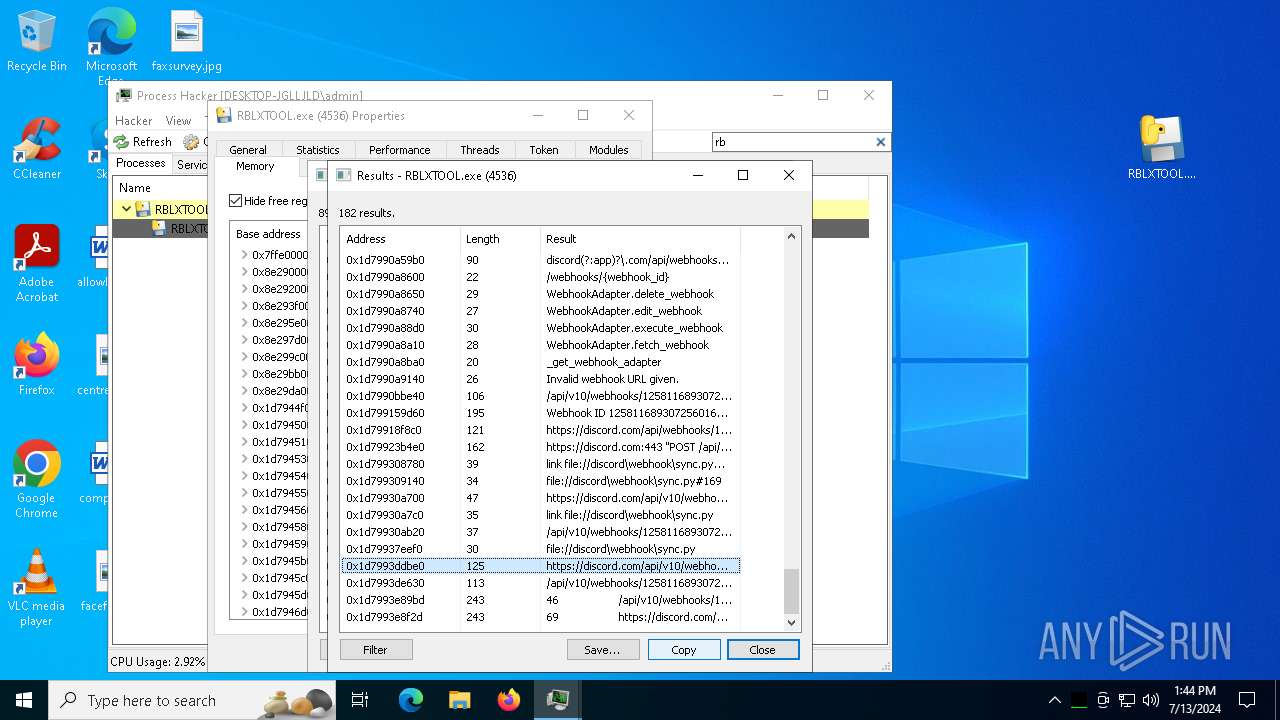Screen dimensions: 1280x720
Task: Open Google Chrome desktop shortcut
Action: (x=37, y=480)
